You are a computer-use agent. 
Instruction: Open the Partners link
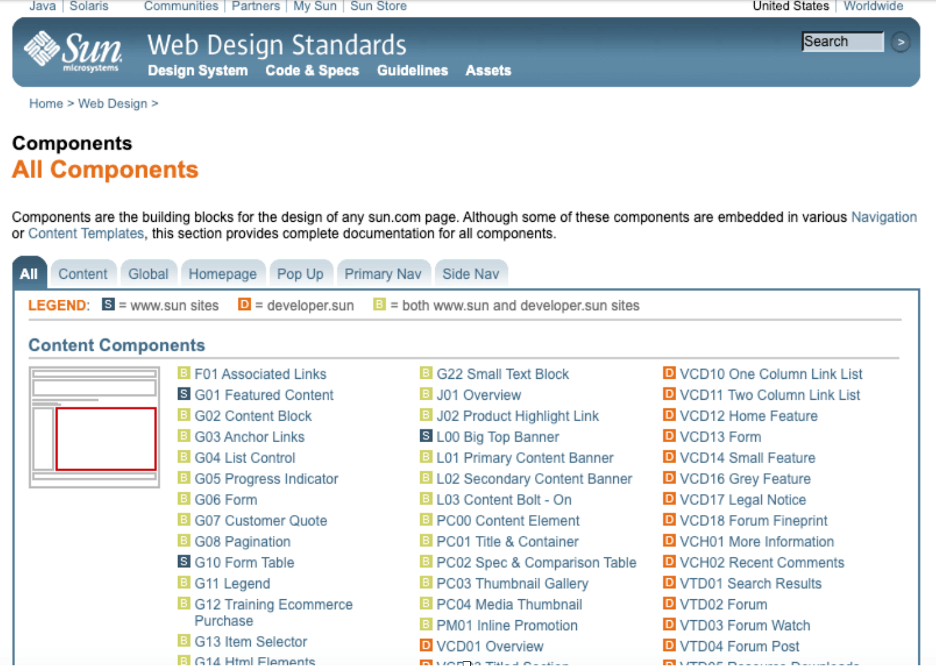255,6
